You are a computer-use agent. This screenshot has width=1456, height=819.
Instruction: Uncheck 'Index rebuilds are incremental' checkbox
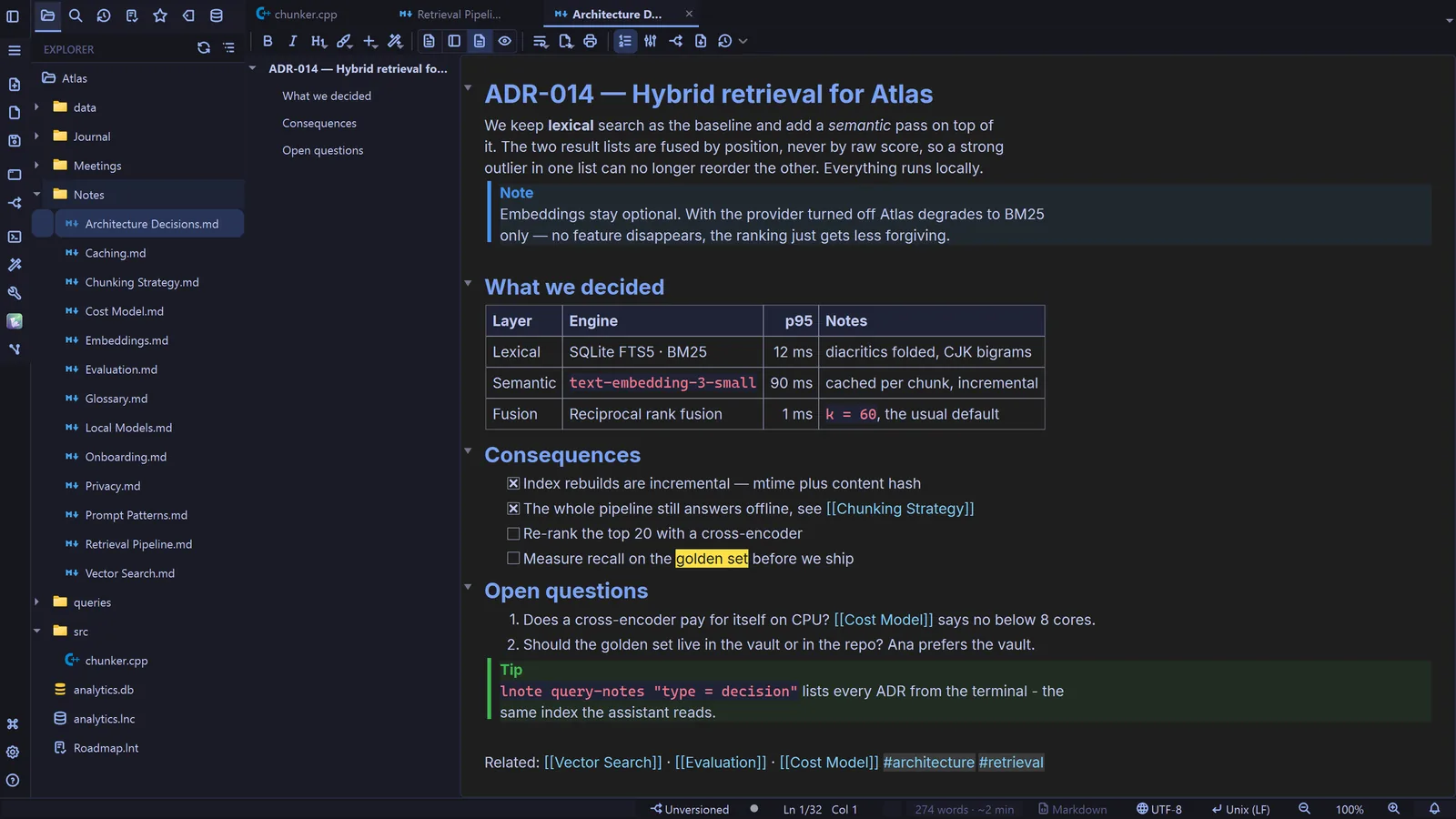[x=513, y=483]
